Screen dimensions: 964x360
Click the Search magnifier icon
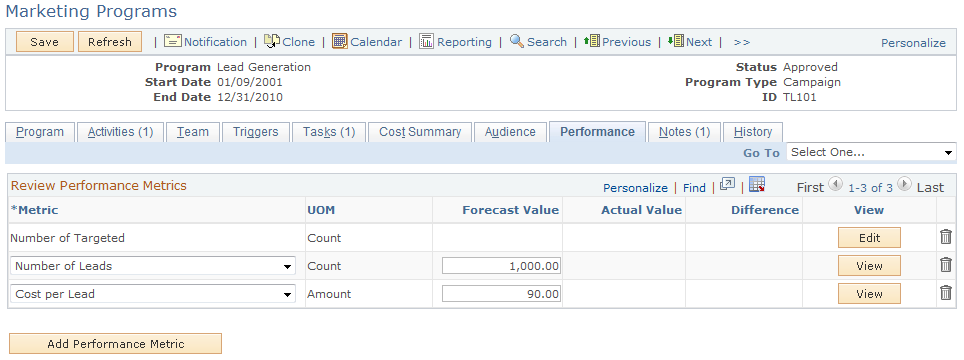(x=517, y=41)
